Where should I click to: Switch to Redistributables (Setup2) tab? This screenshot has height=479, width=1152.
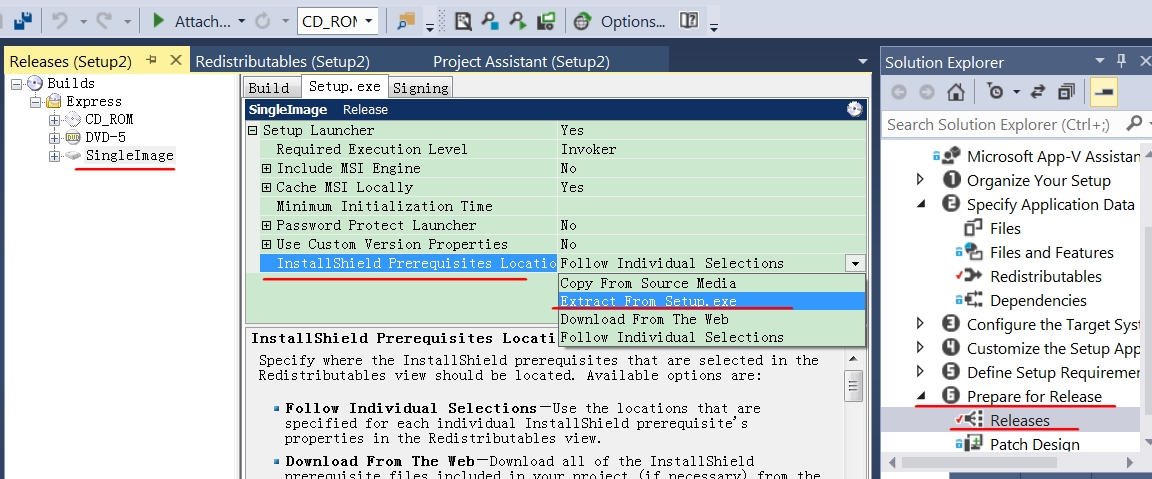(283, 62)
